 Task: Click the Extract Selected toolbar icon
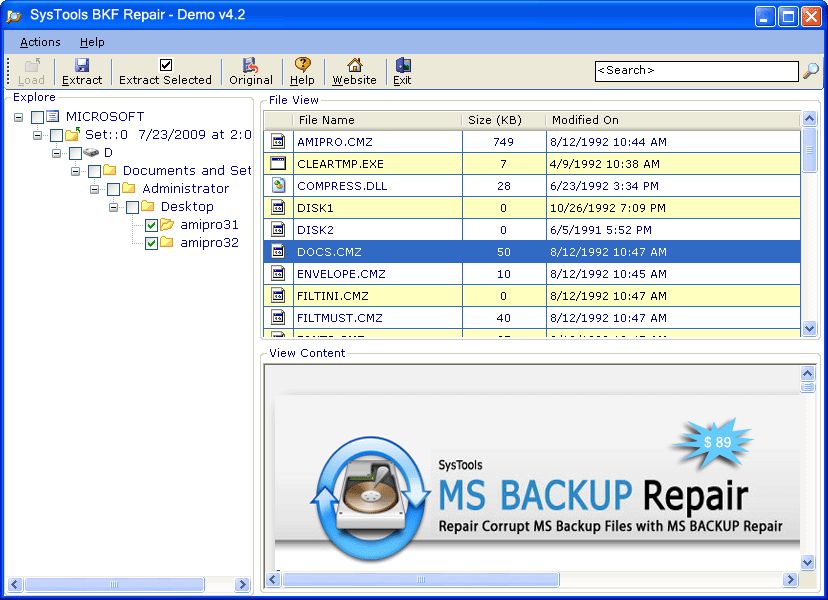click(x=166, y=65)
